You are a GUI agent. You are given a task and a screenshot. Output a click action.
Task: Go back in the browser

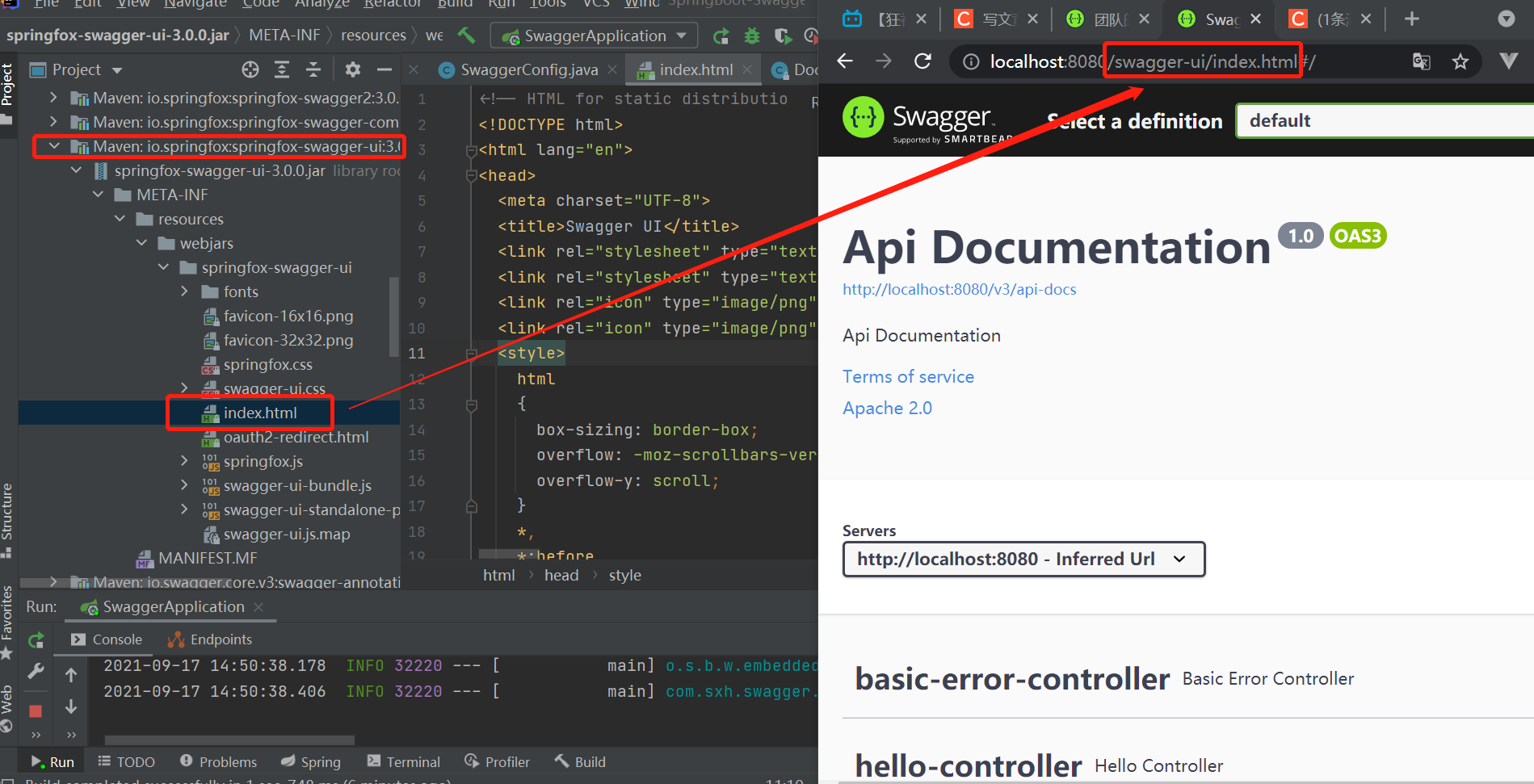click(x=845, y=61)
